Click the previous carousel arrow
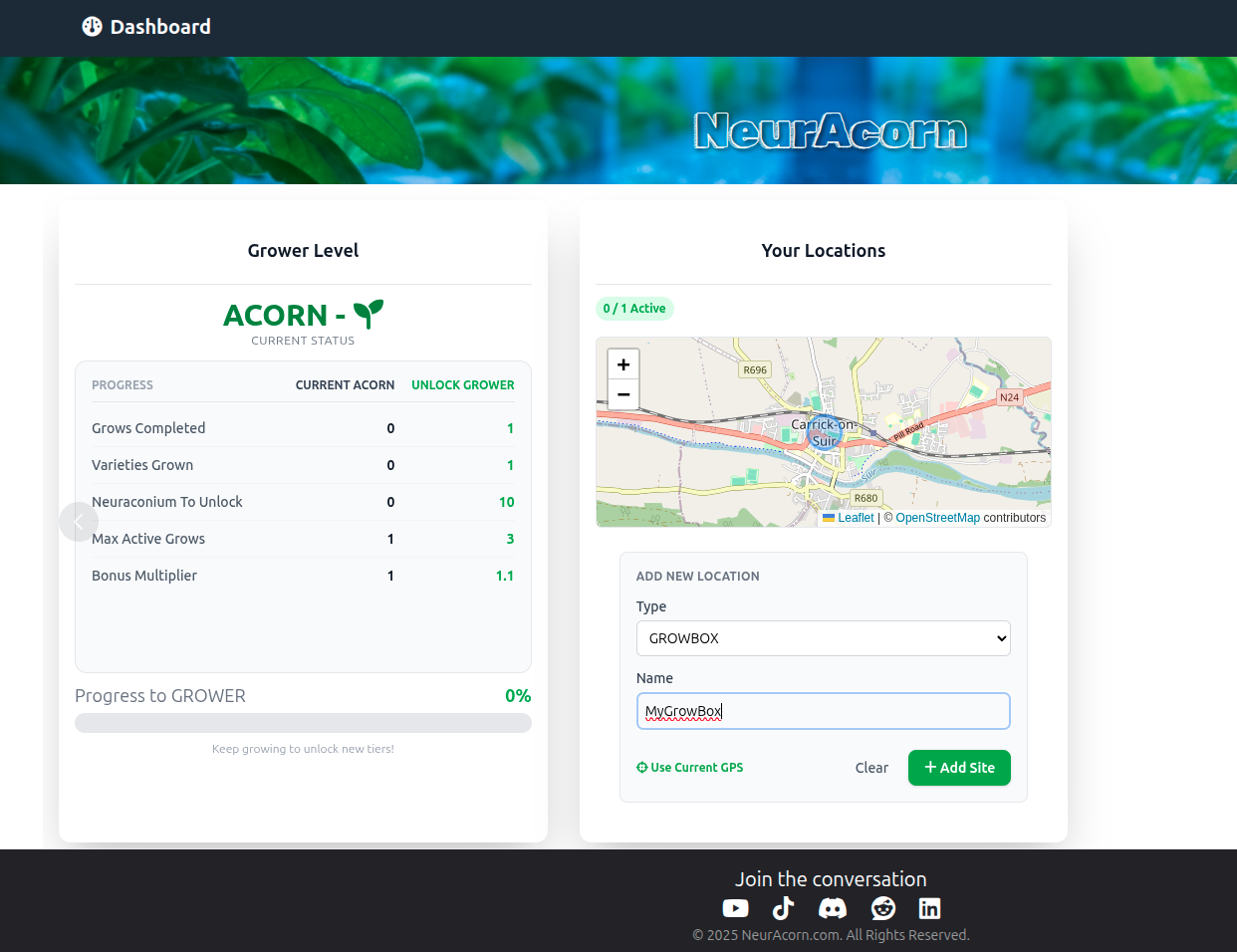Image resolution: width=1237 pixels, height=952 pixels. [x=79, y=522]
